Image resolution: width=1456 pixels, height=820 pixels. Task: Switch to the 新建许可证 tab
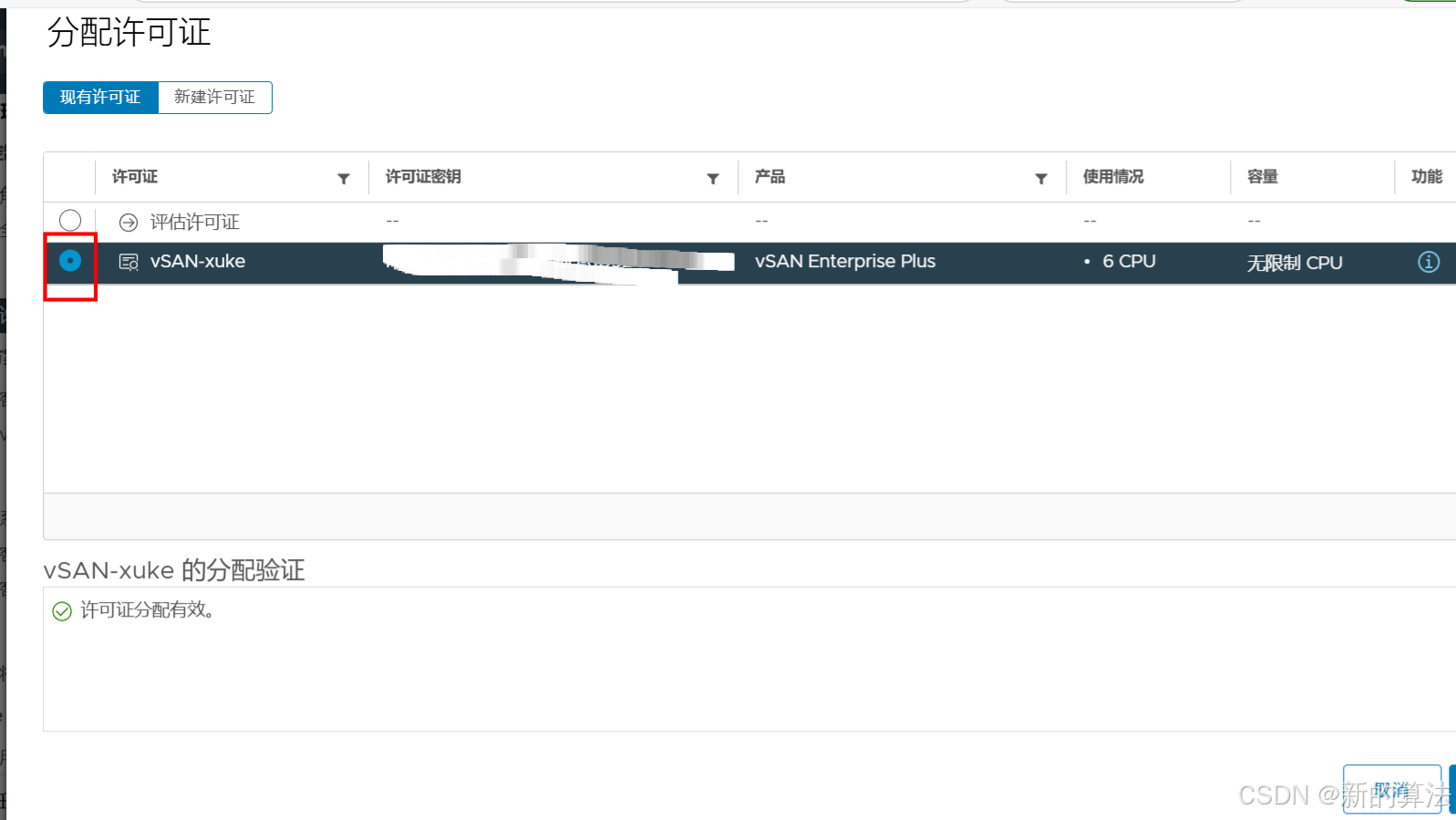[x=215, y=98]
